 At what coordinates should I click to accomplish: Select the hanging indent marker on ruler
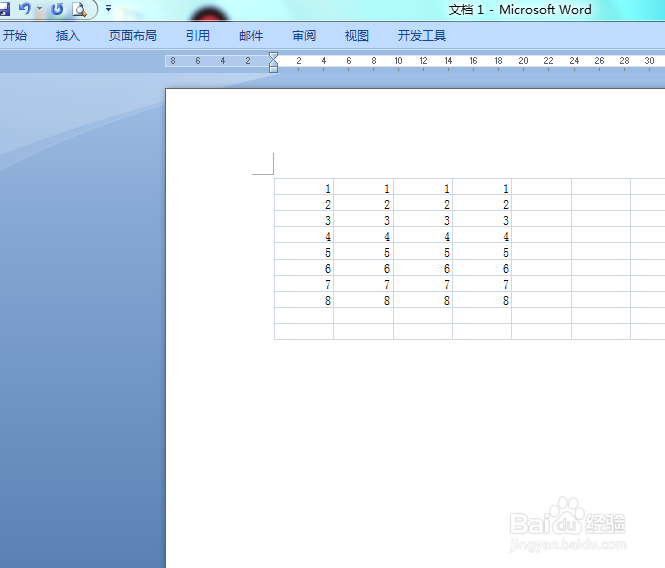coord(274,64)
